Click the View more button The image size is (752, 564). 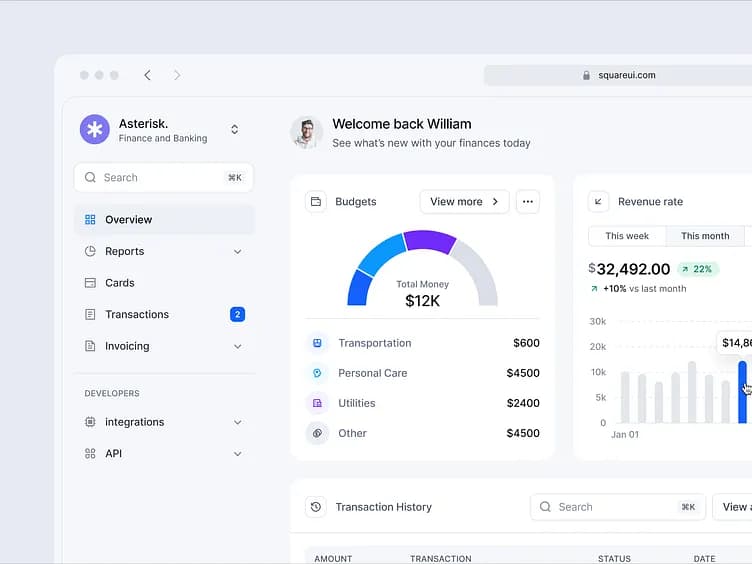pos(464,201)
